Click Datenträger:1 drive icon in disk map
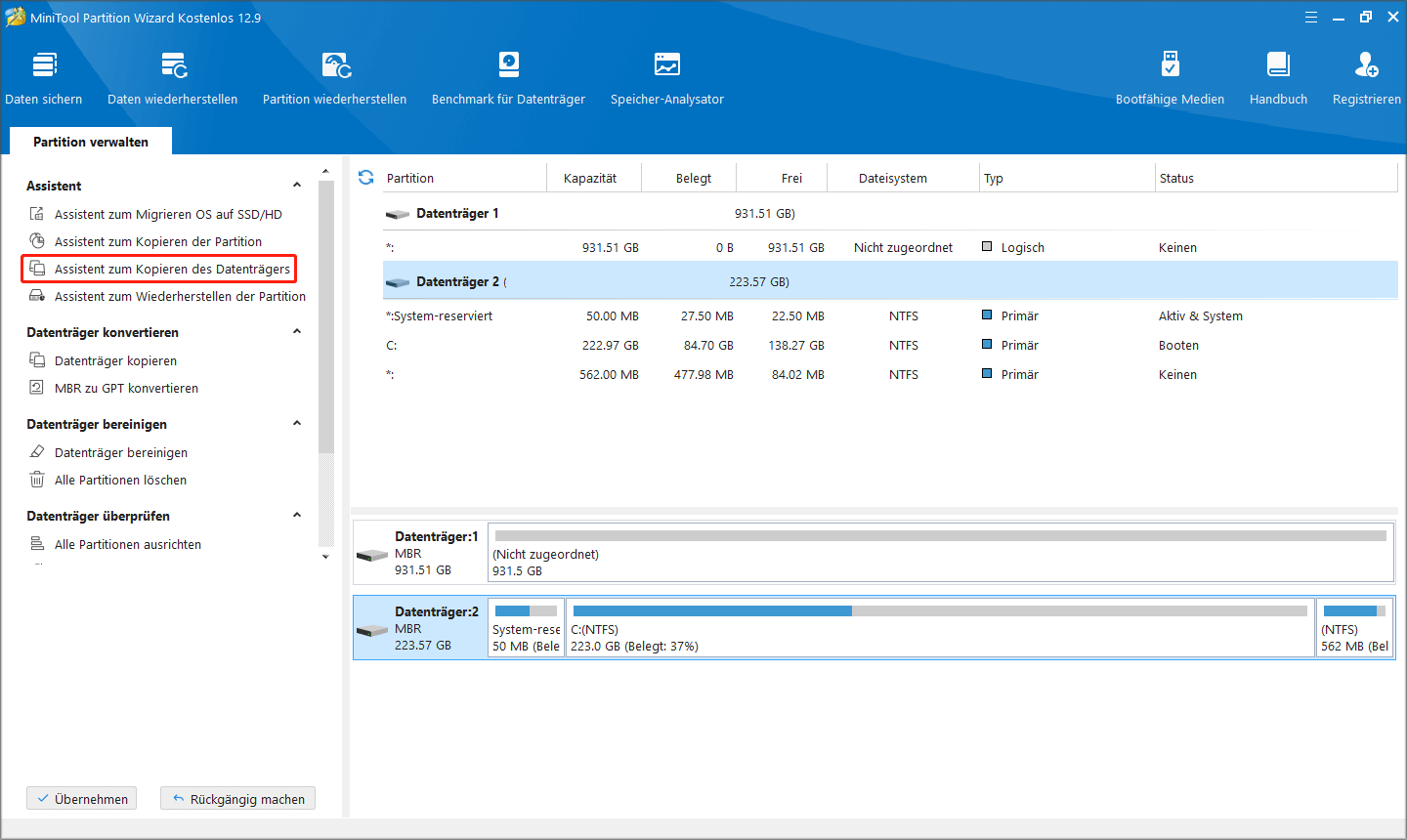The image size is (1407, 840). (x=372, y=555)
